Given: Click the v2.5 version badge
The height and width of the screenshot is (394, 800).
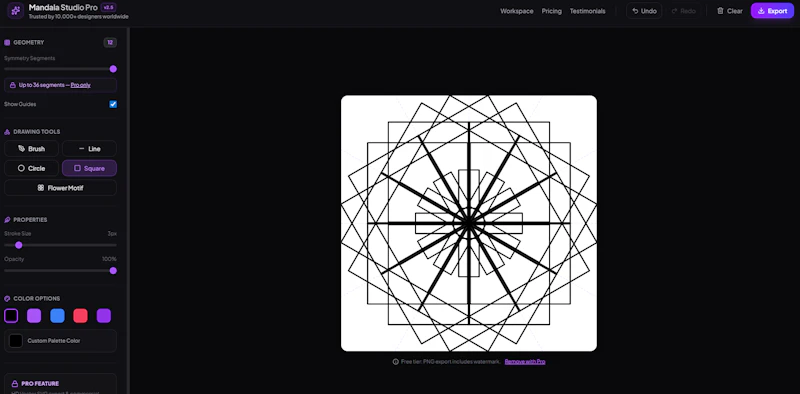Looking at the screenshot, I should (x=108, y=8).
